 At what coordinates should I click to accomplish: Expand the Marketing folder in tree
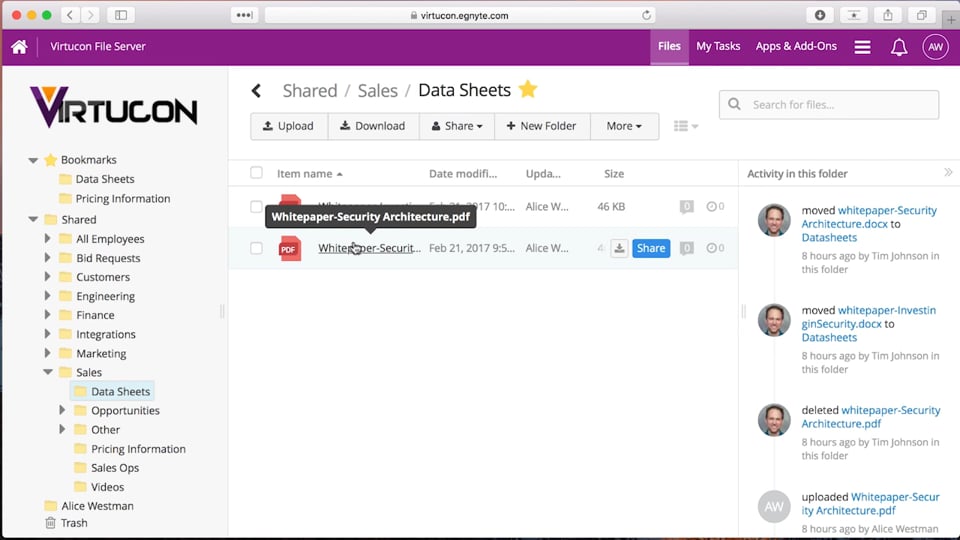47,353
